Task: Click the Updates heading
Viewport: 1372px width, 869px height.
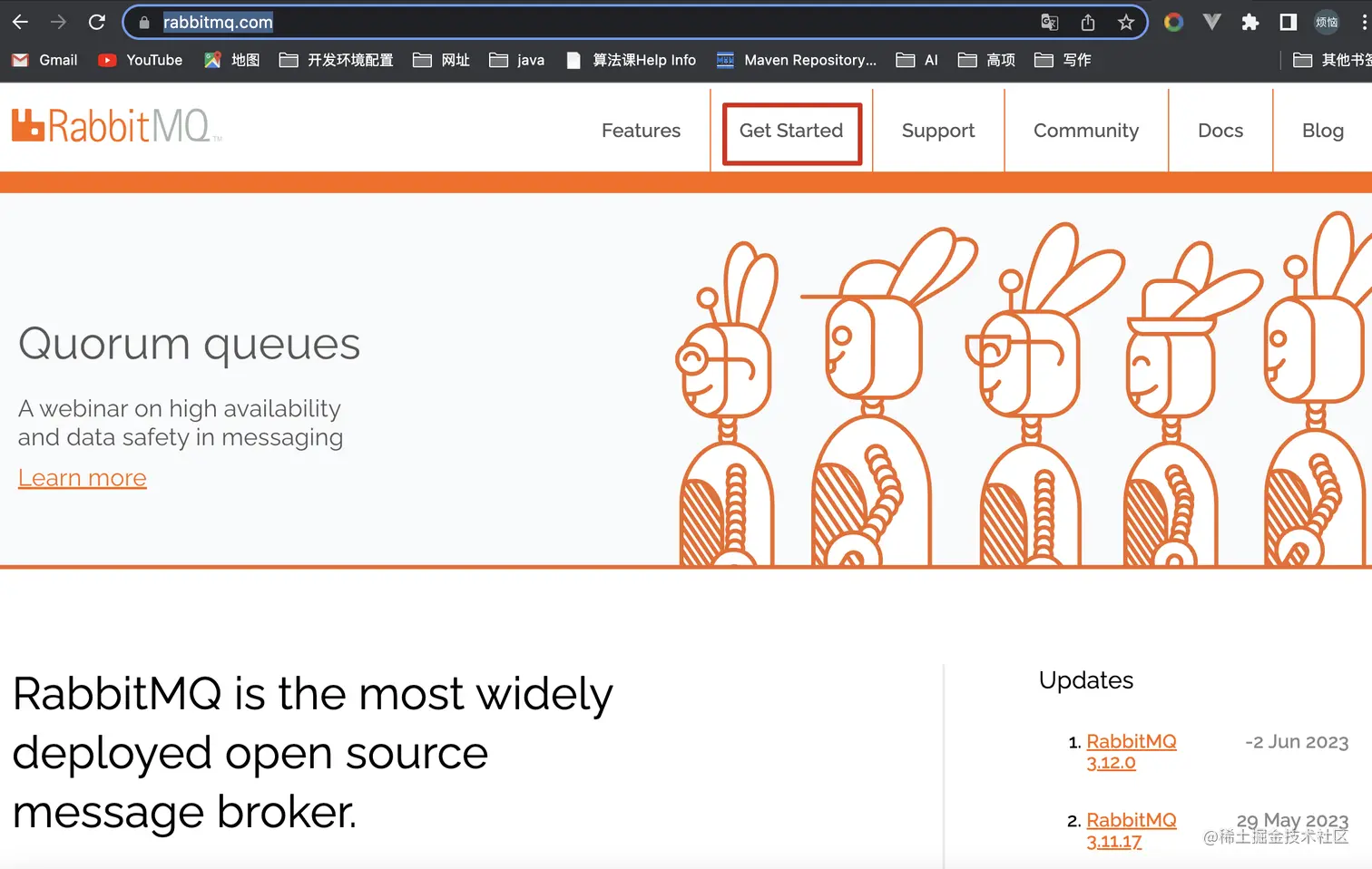Action: tap(1086, 680)
